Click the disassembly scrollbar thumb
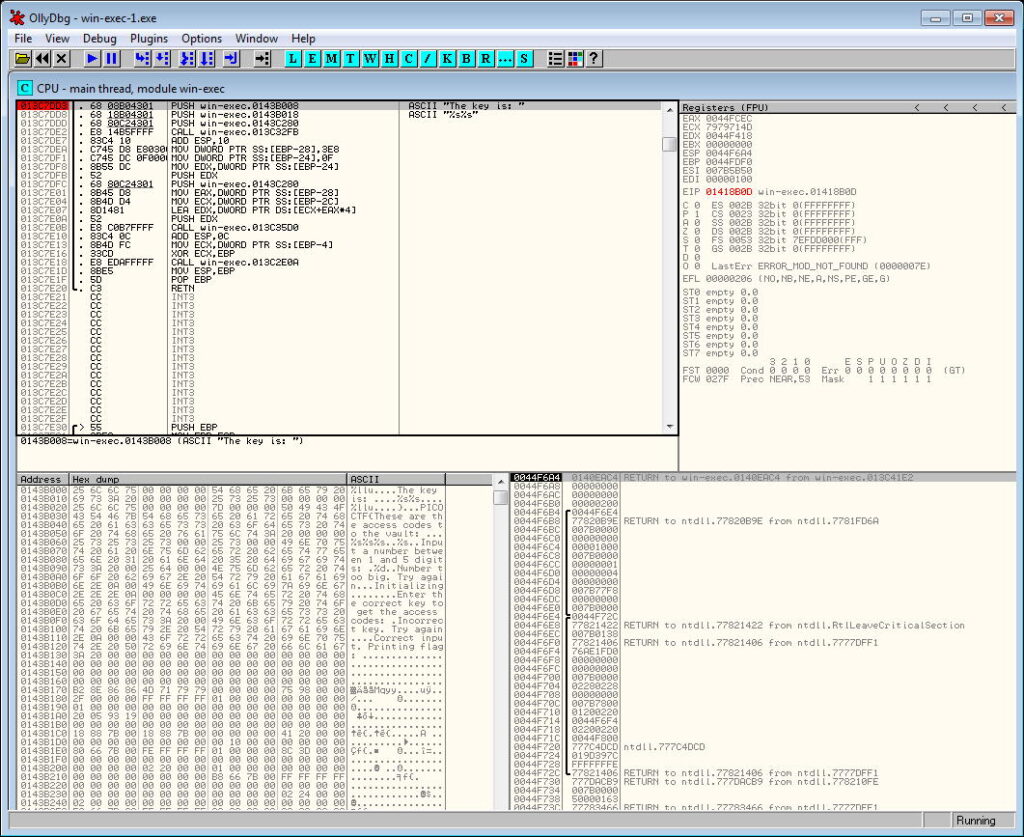The height and width of the screenshot is (837, 1024). pyautogui.click(x=669, y=144)
